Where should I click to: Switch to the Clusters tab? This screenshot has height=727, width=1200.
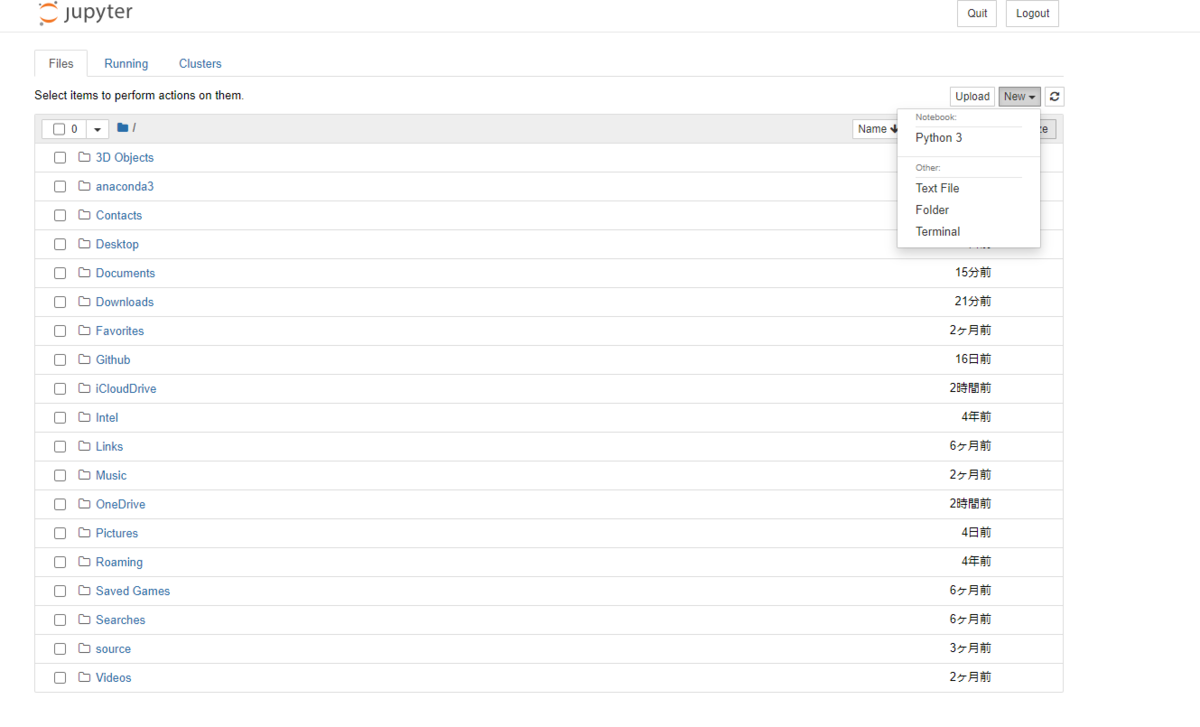point(200,63)
